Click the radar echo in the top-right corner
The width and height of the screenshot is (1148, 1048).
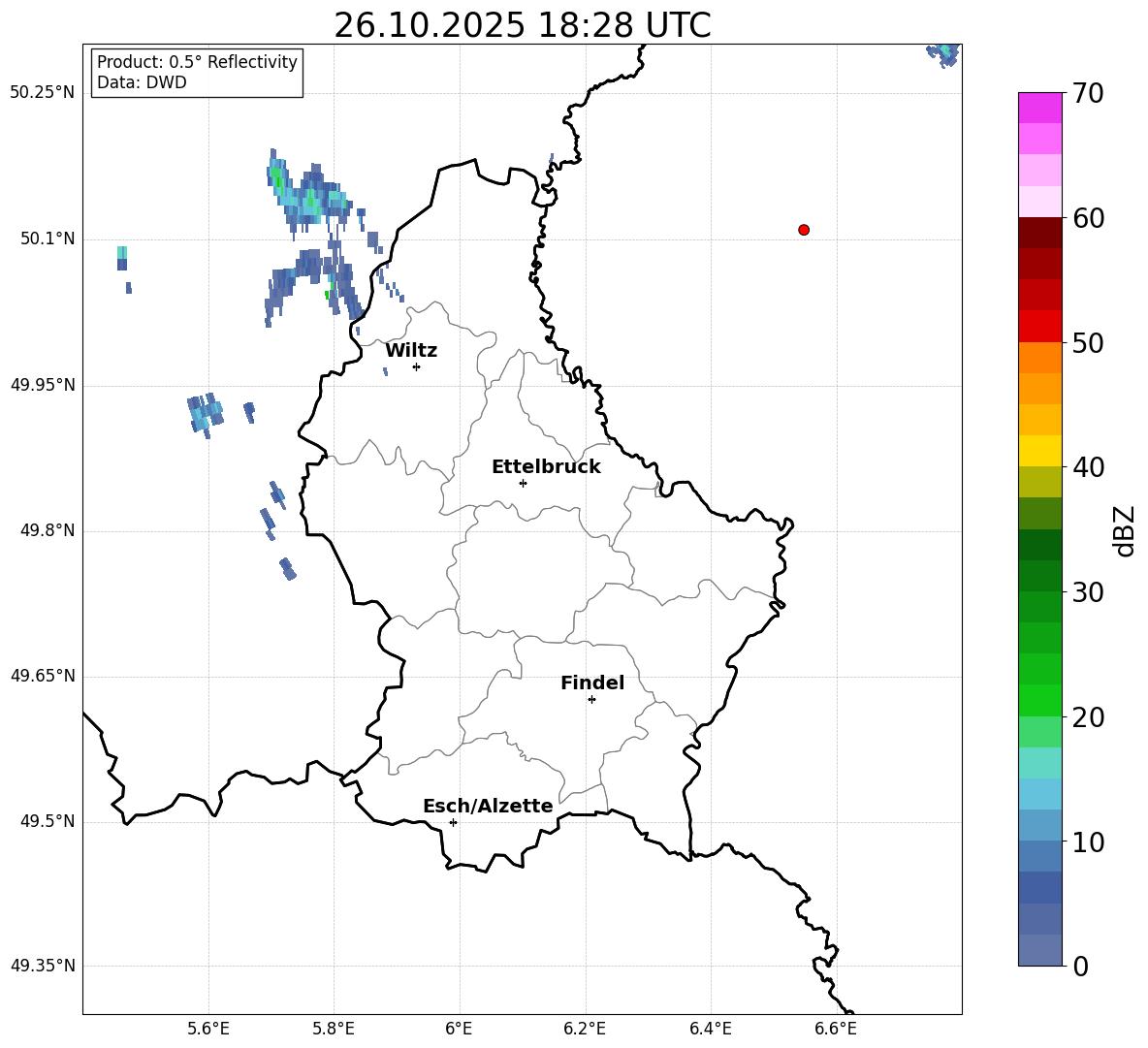pyautogui.click(x=943, y=54)
